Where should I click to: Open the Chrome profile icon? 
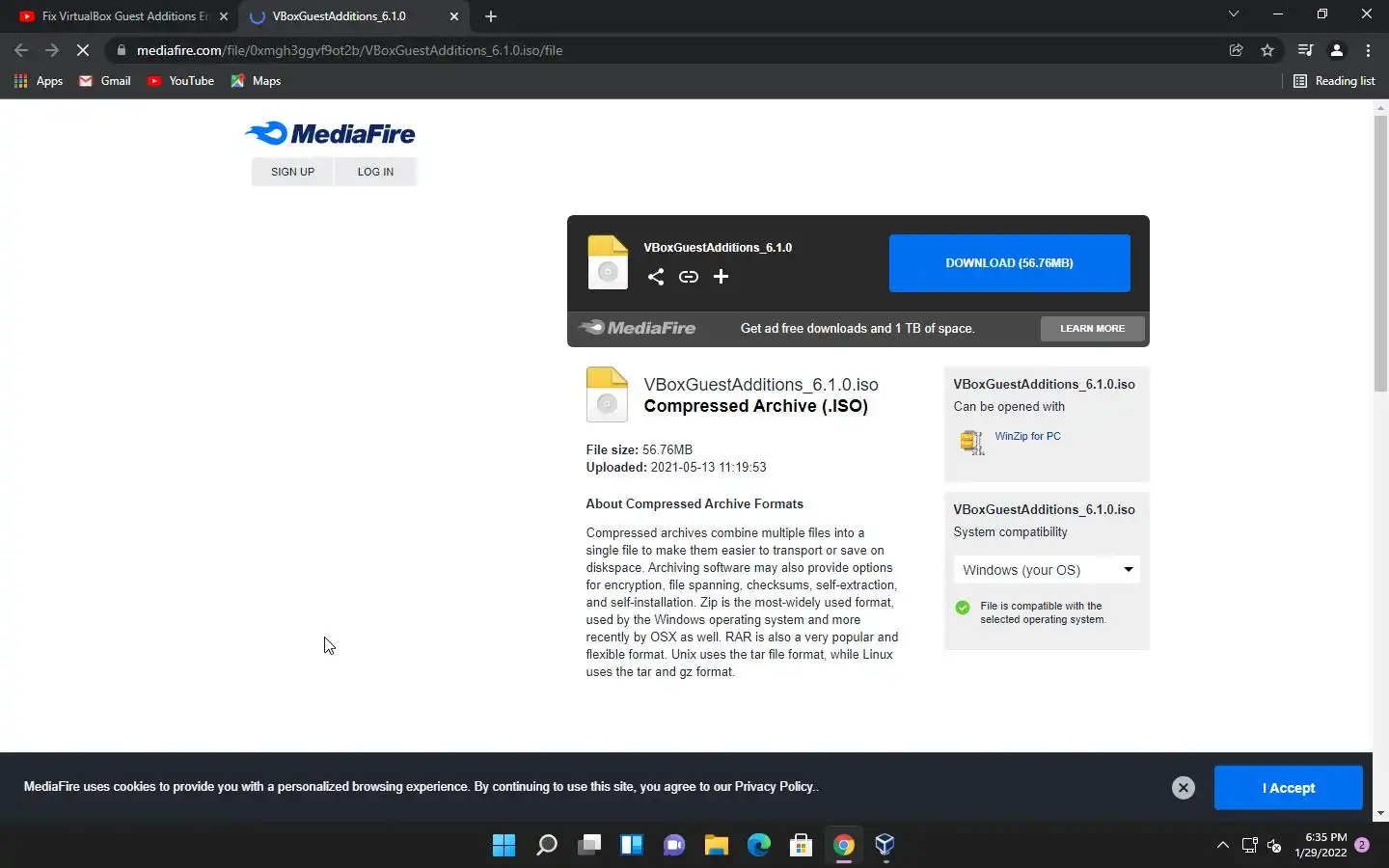point(1337,50)
